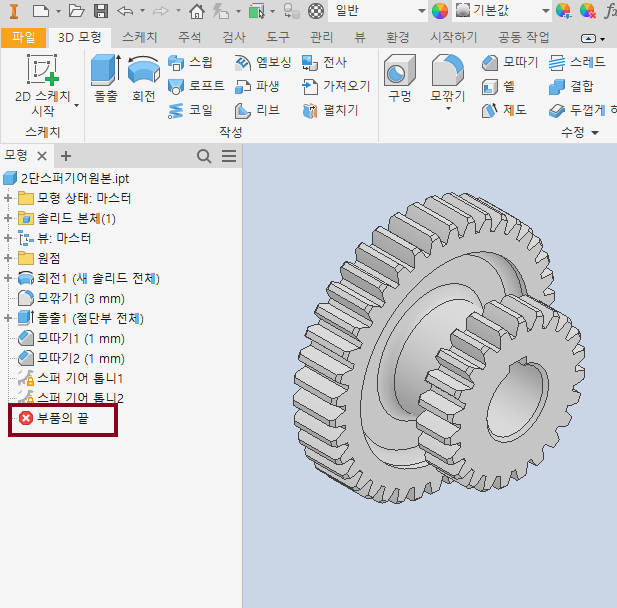Expand the 회전1 feature node

[x=7, y=278]
